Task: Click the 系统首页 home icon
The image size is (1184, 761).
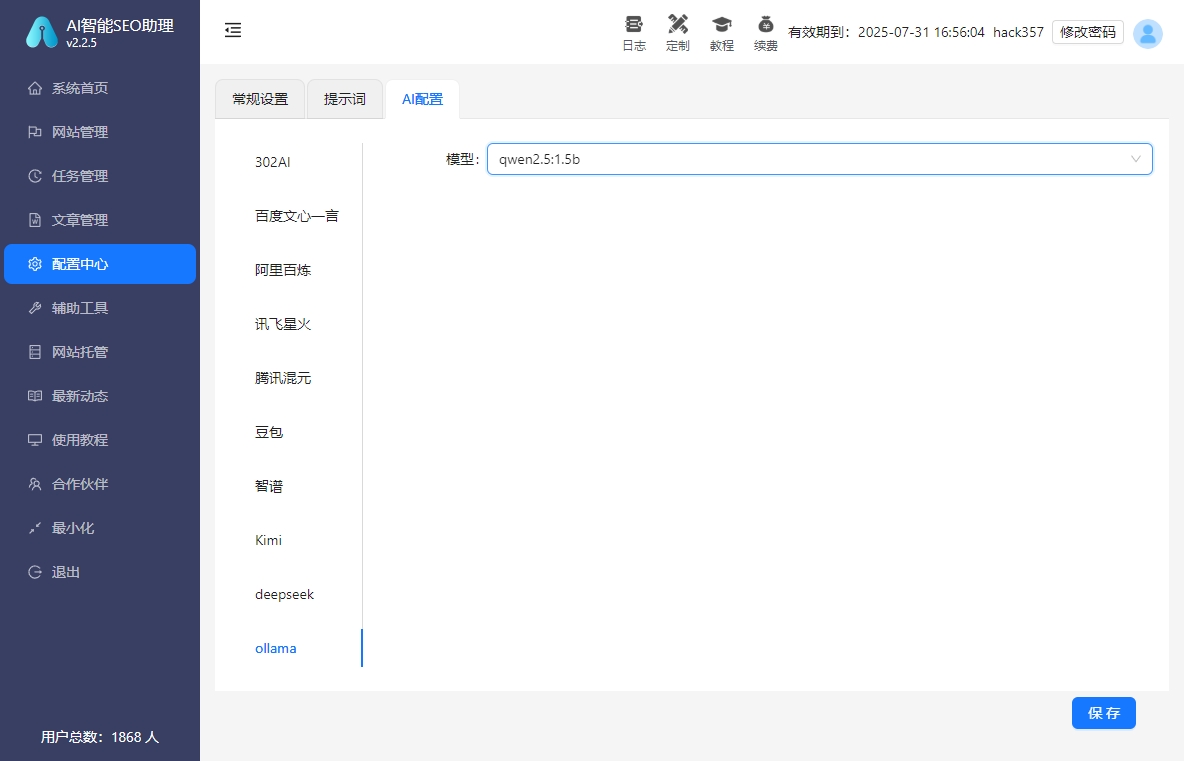Action: [x=35, y=88]
